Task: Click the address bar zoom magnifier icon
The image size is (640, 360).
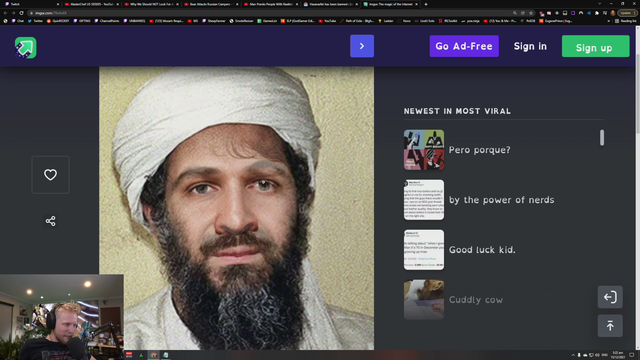Action: click(x=515, y=13)
